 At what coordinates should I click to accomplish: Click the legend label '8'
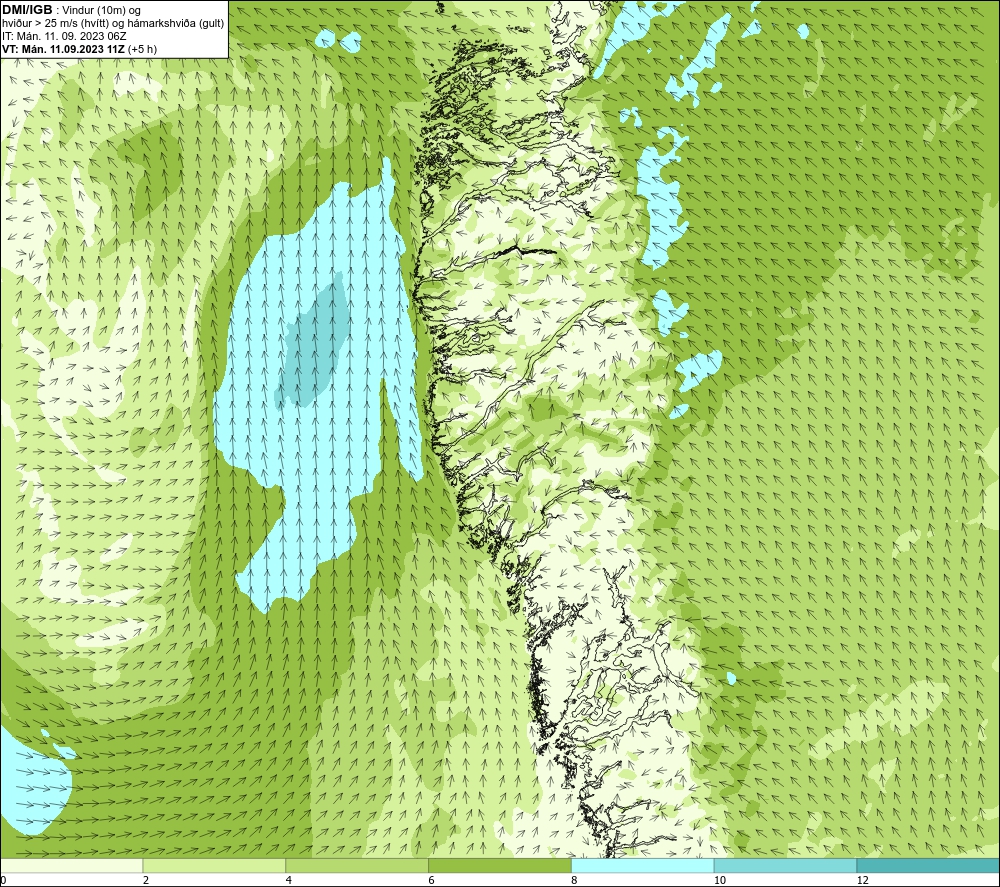pos(575,881)
